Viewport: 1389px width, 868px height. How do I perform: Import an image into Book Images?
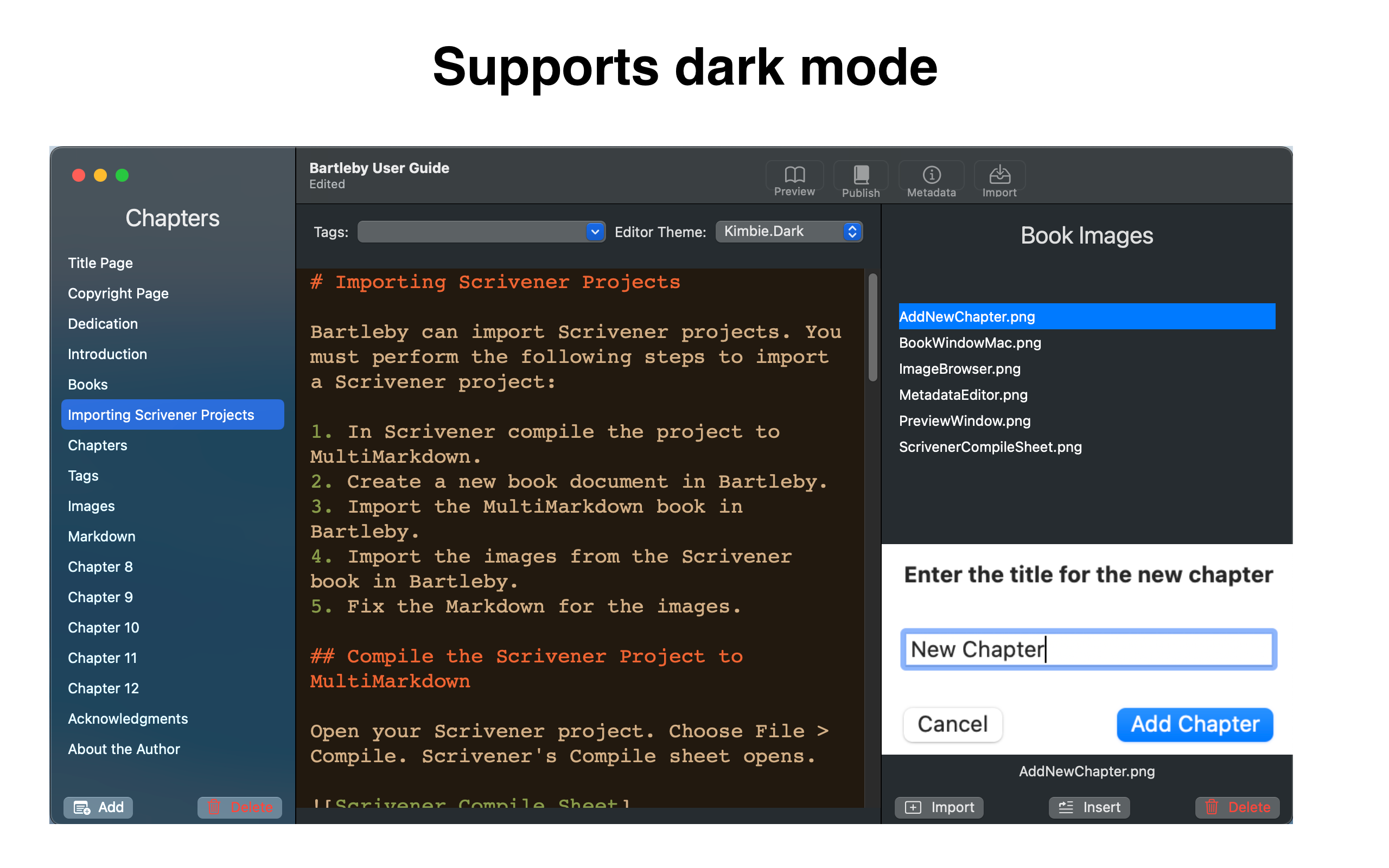pyautogui.click(x=939, y=807)
